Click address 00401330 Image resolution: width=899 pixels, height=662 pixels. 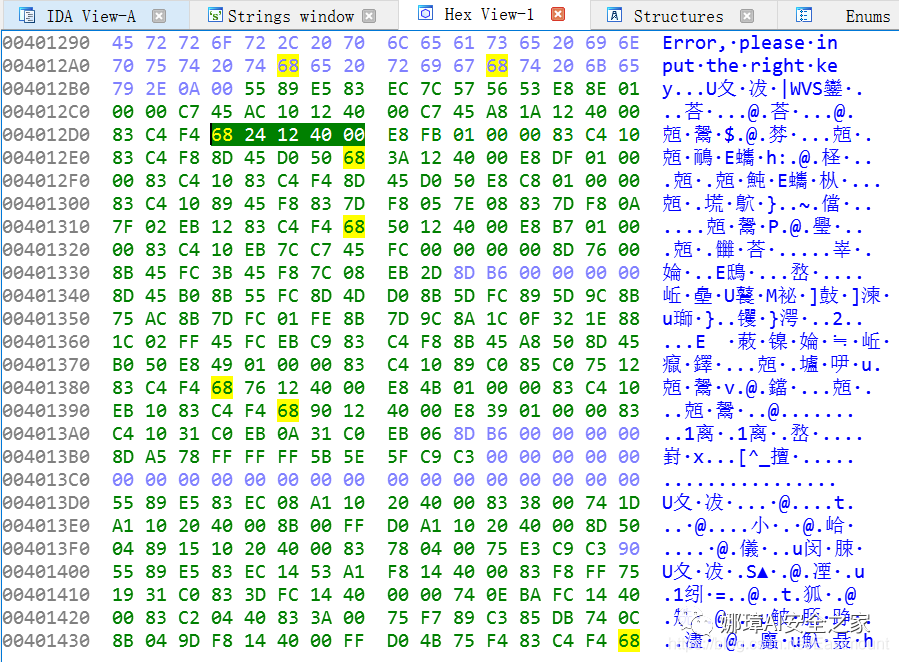click(46, 272)
